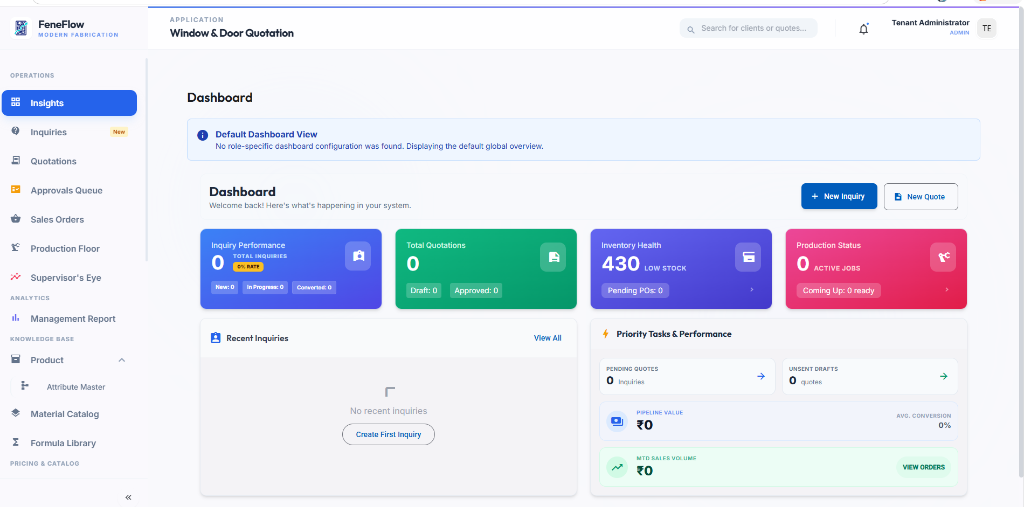Click the FeneFlow logo icon

click(22, 28)
